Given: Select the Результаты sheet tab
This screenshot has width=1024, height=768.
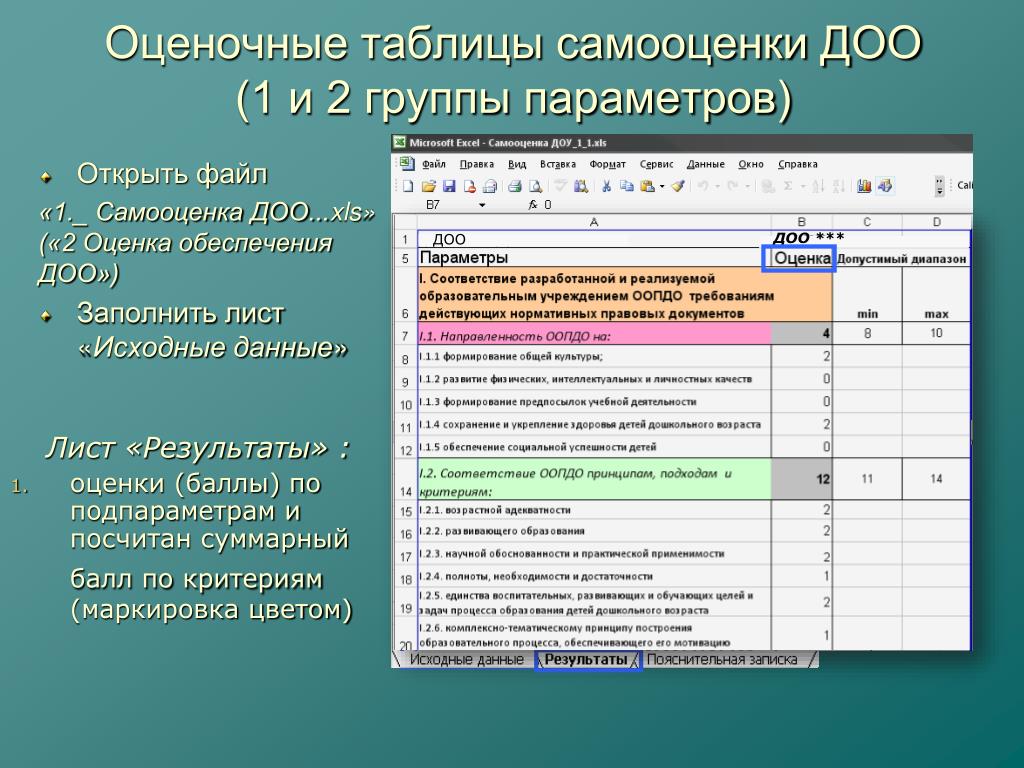Looking at the screenshot, I should (586, 660).
